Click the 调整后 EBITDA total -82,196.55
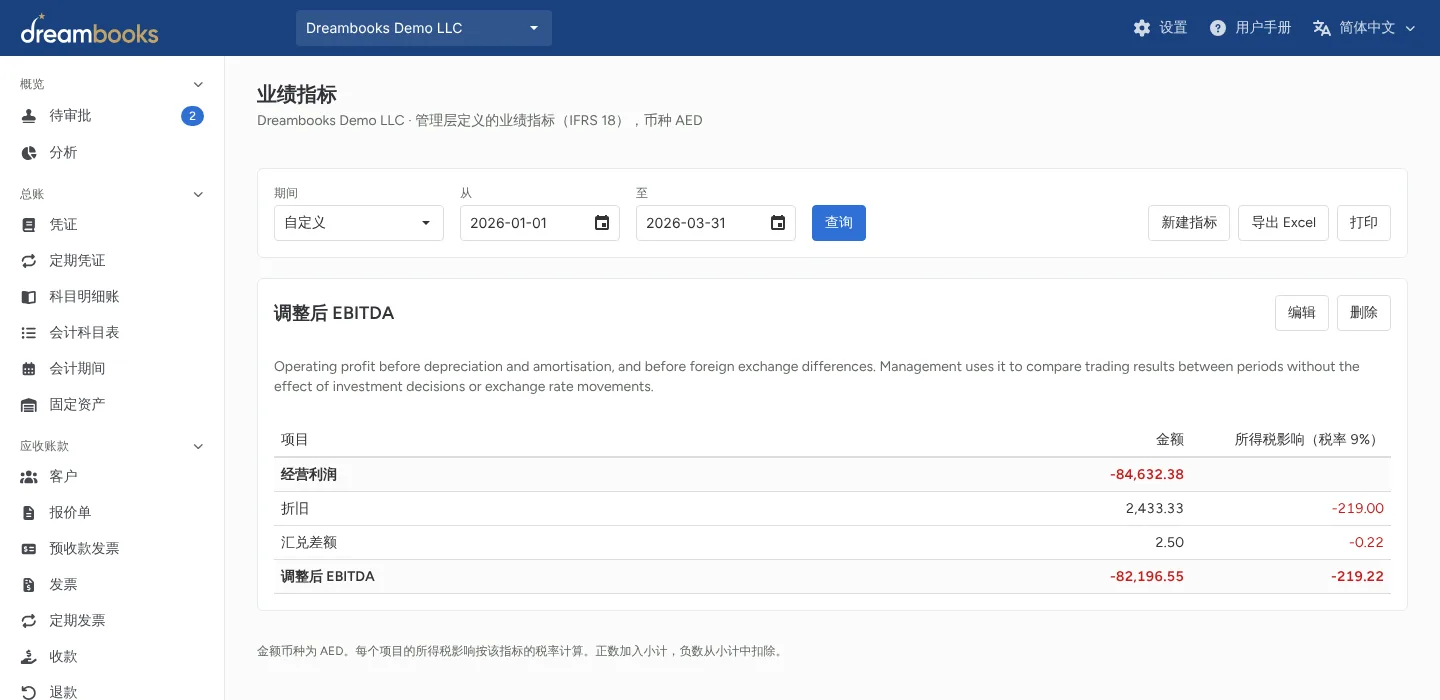The image size is (1440, 700). click(1147, 577)
